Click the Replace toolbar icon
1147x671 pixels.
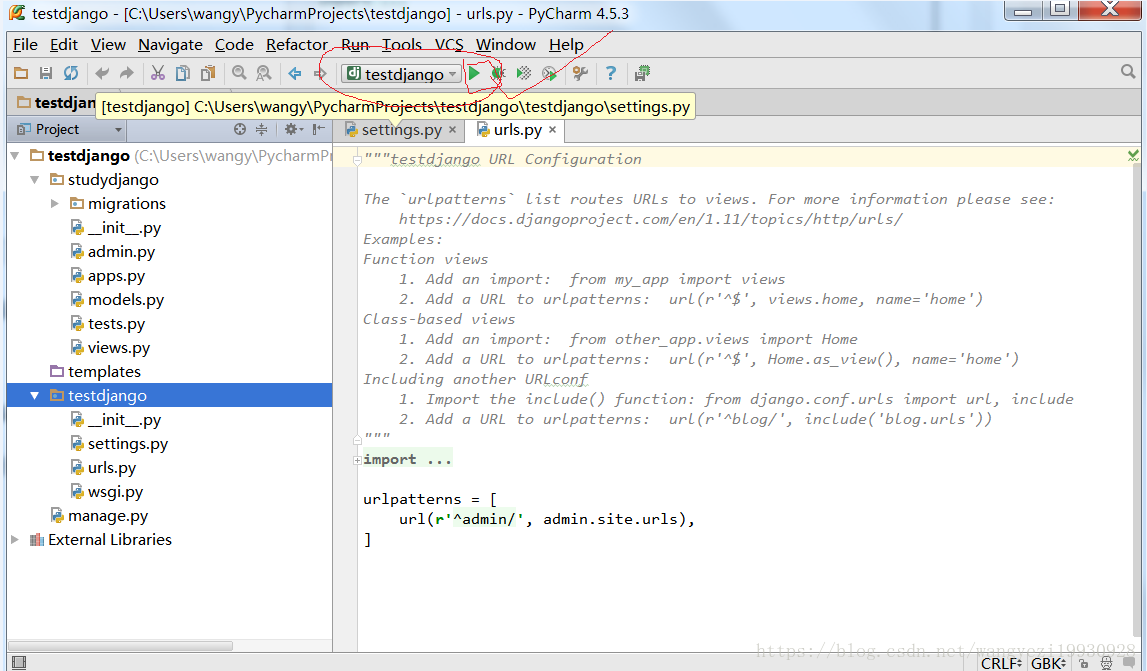(x=263, y=73)
